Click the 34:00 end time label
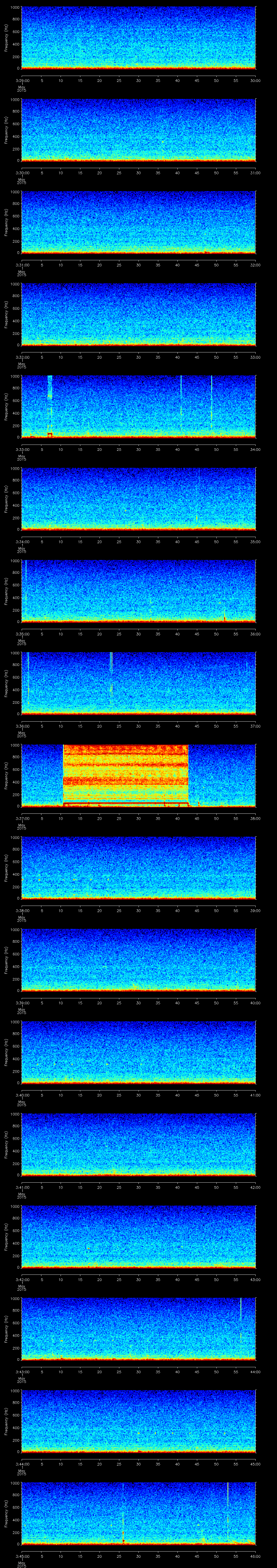277x1568 pixels. [256, 449]
